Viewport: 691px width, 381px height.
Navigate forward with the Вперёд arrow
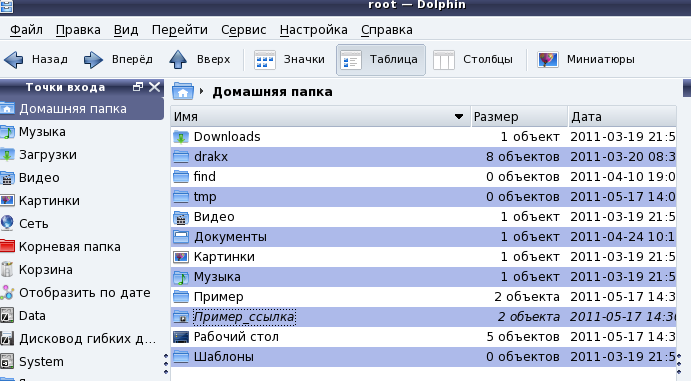pos(118,59)
